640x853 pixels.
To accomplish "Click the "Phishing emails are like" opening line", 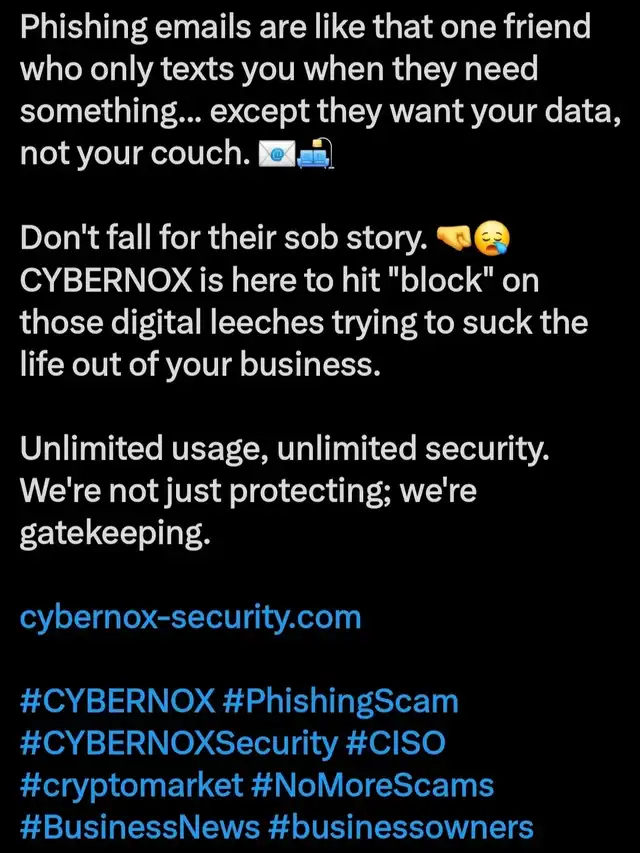I will (305, 27).
